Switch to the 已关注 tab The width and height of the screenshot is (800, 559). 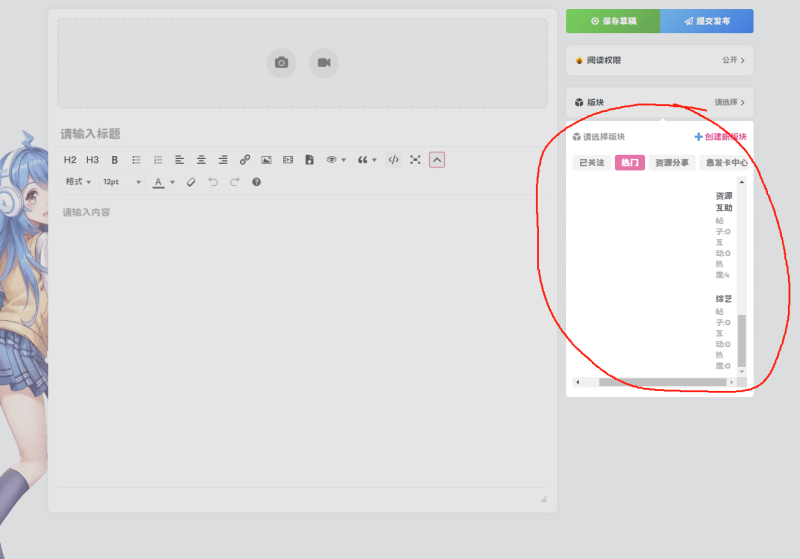click(592, 163)
